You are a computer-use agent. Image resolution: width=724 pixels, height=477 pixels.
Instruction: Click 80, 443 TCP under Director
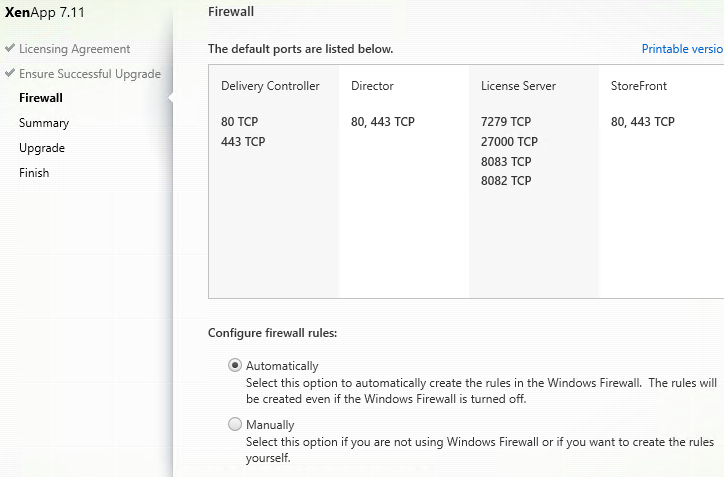pyautogui.click(x=383, y=122)
